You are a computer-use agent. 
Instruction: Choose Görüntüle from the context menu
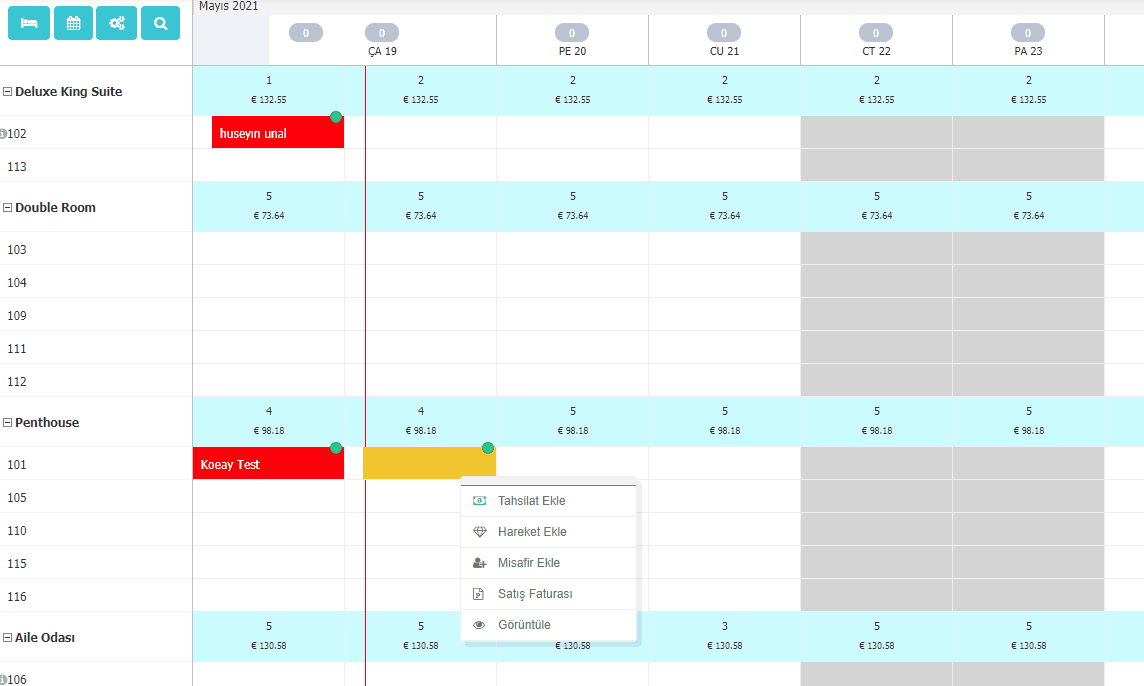pyautogui.click(x=549, y=625)
